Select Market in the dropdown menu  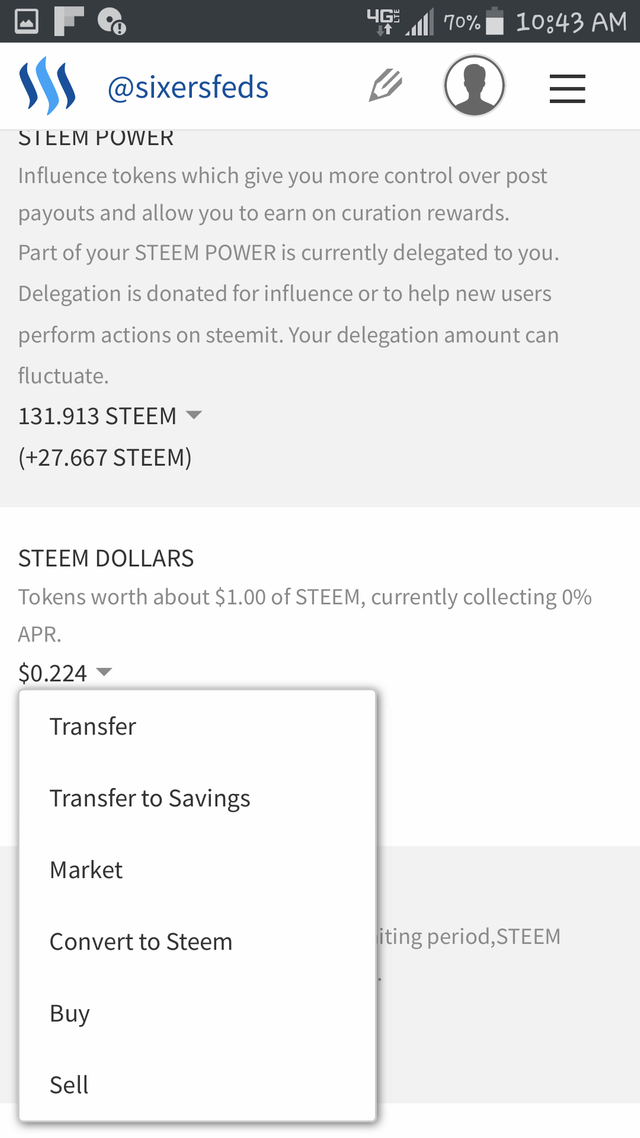87,870
